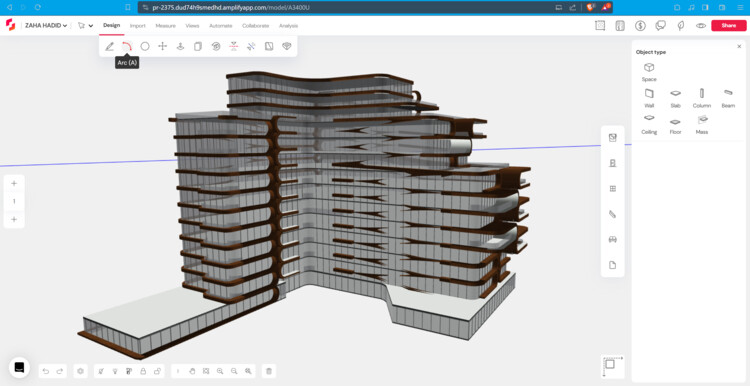Image resolution: width=750 pixels, height=386 pixels.
Task: Click the blue split/trim tool icon
Action: [251, 46]
